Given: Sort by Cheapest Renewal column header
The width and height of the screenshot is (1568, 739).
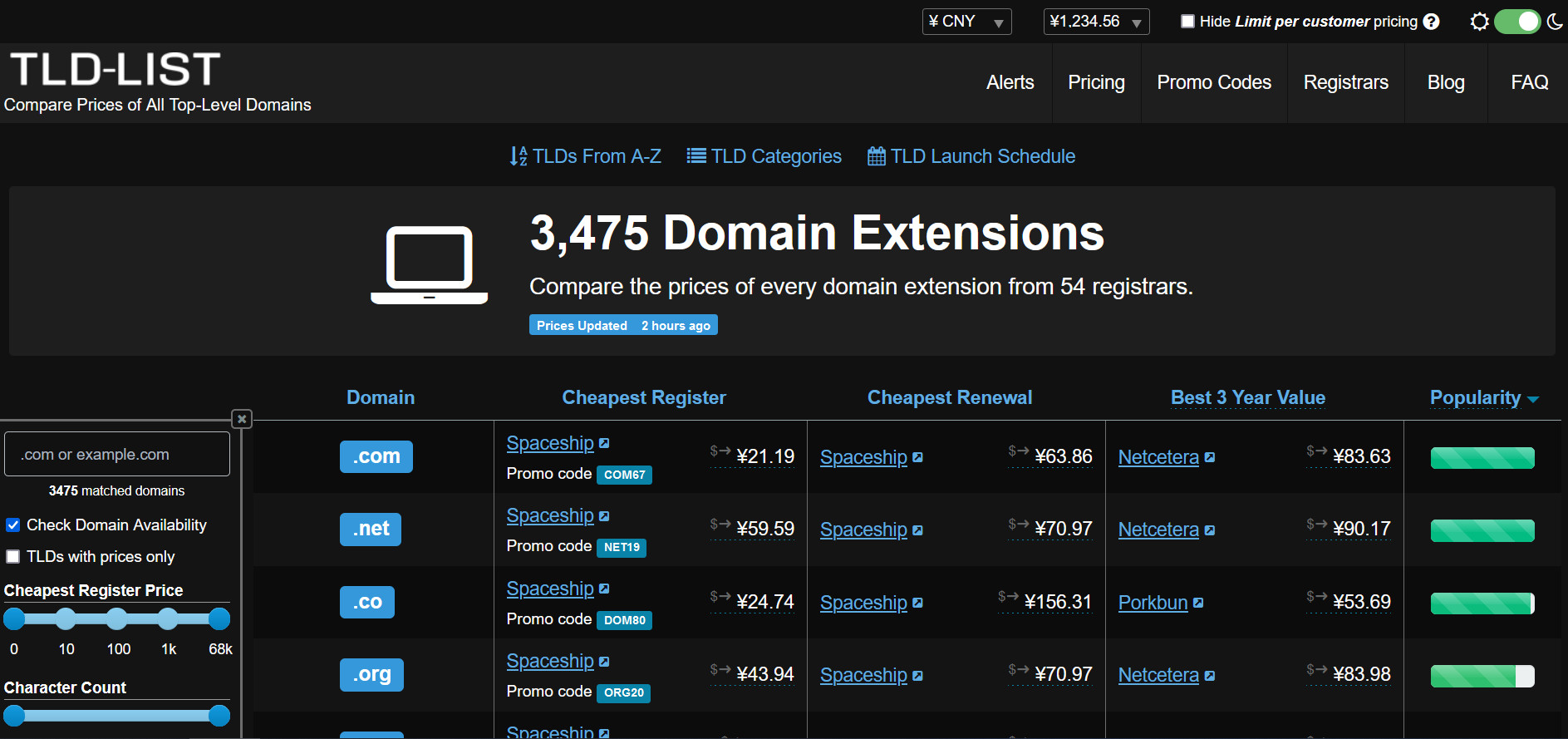Looking at the screenshot, I should pos(950,397).
